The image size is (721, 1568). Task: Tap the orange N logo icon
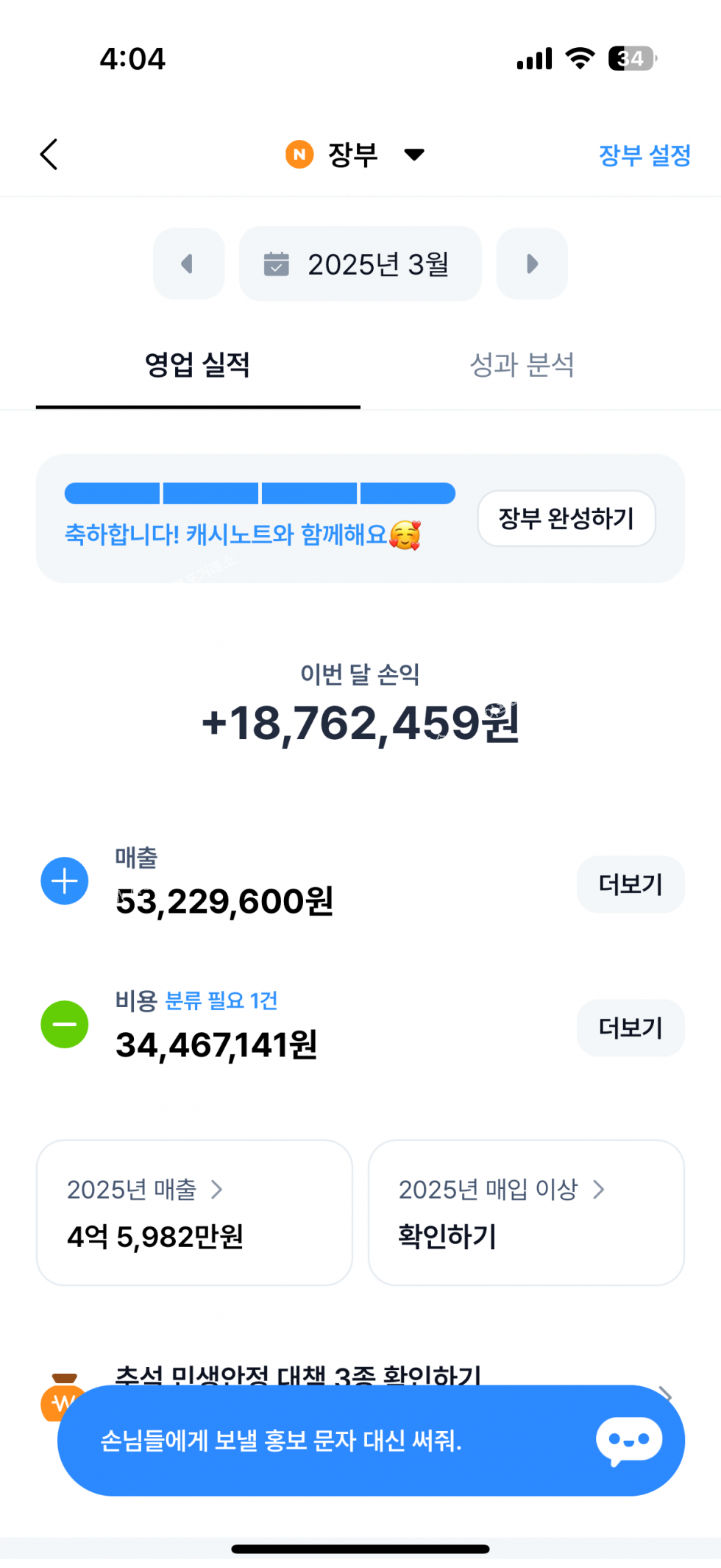pos(299,155)
